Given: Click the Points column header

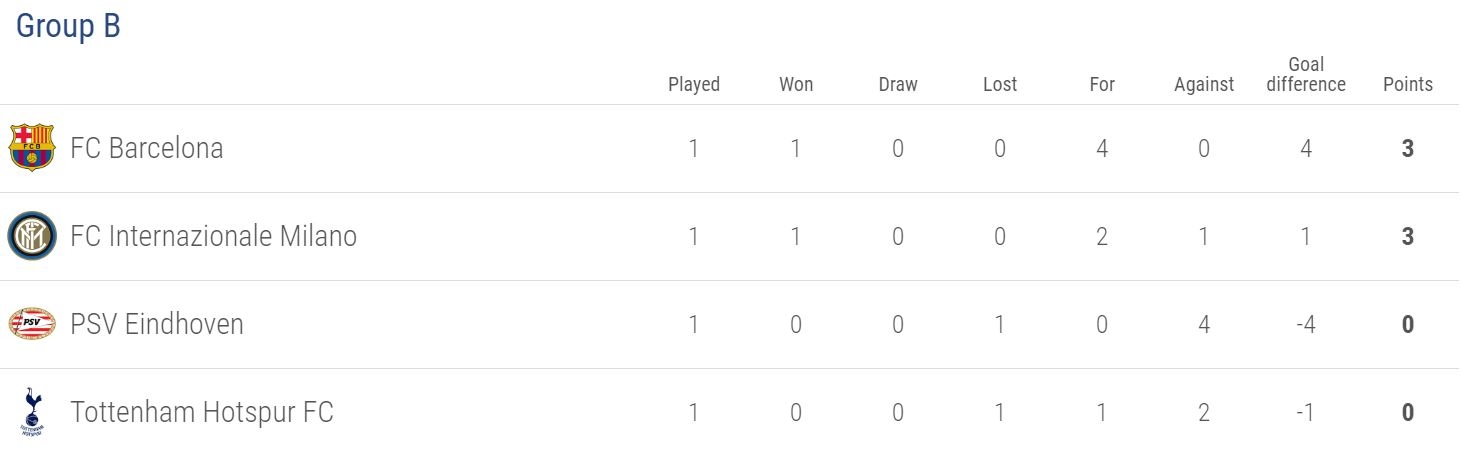Looking at the screenshot, I should click(x=1408, y=84).
